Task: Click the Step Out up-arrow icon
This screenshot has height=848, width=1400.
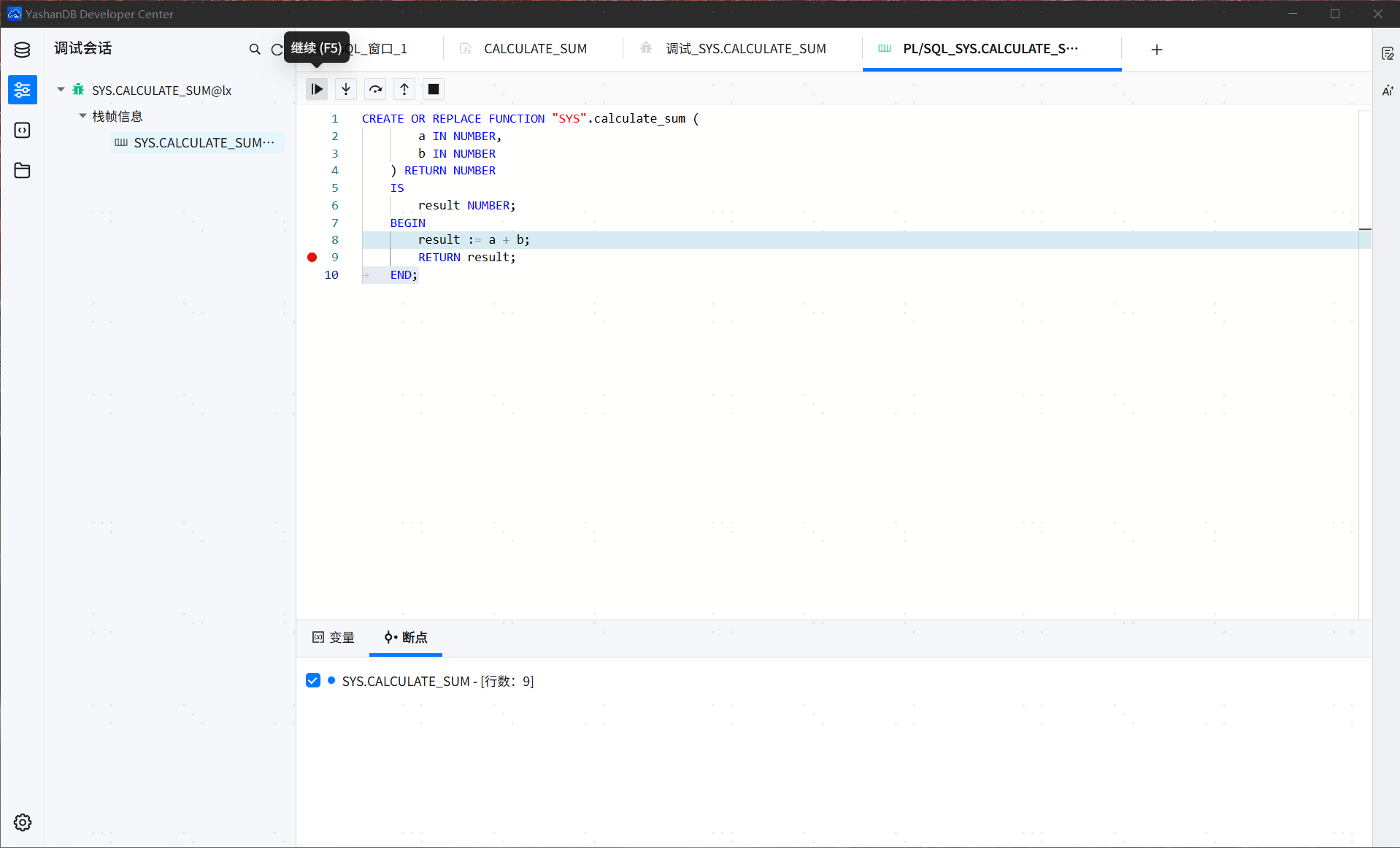Action: (404, 89)
